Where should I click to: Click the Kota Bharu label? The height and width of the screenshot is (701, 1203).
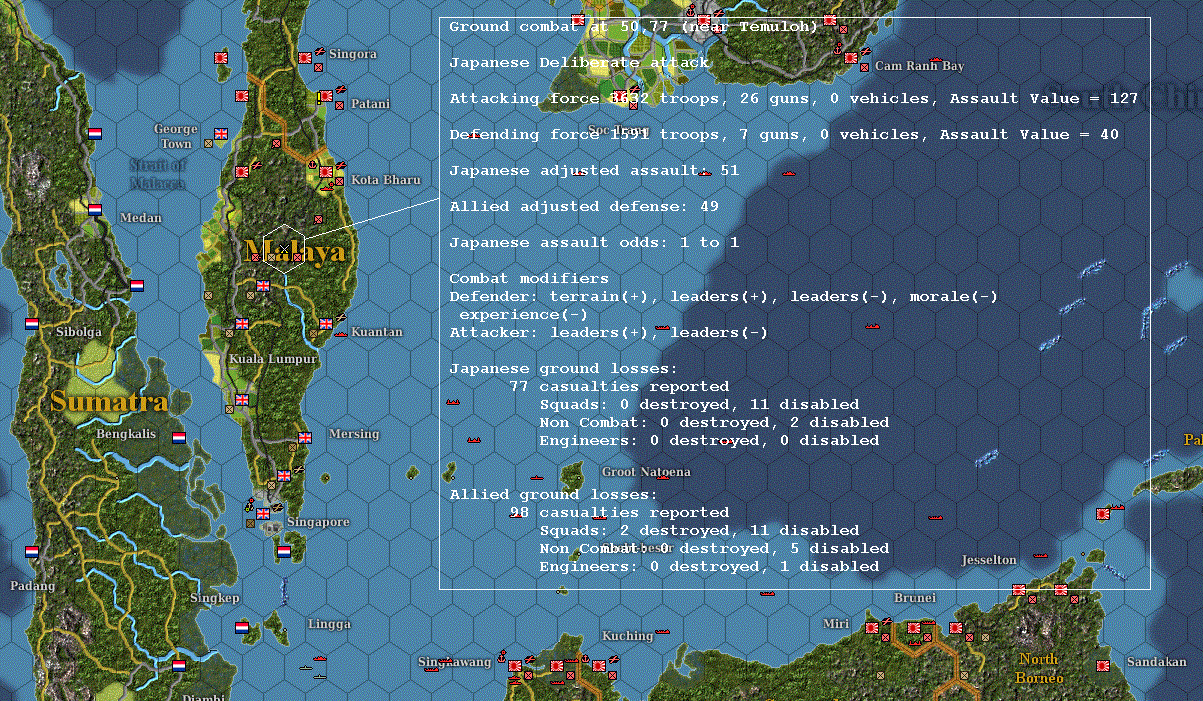[386, 180]
